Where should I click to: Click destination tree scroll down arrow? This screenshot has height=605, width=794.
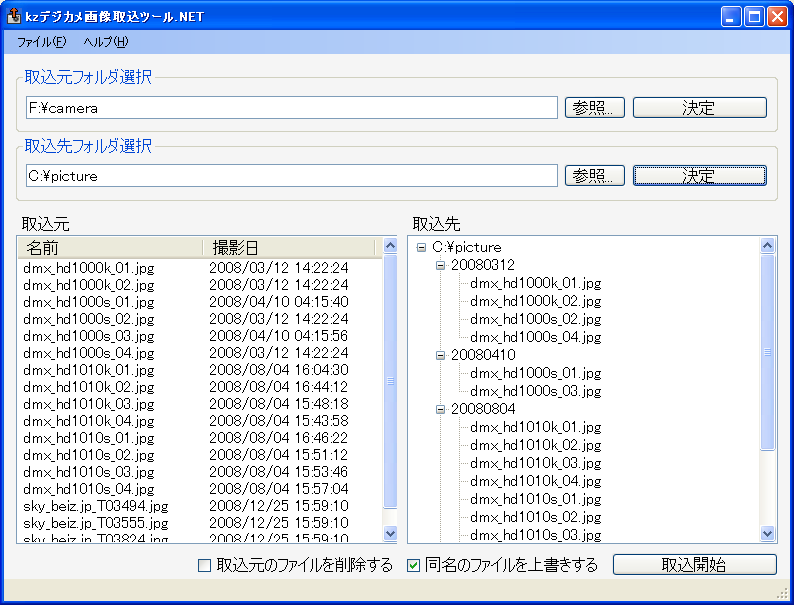pos(768,533)
